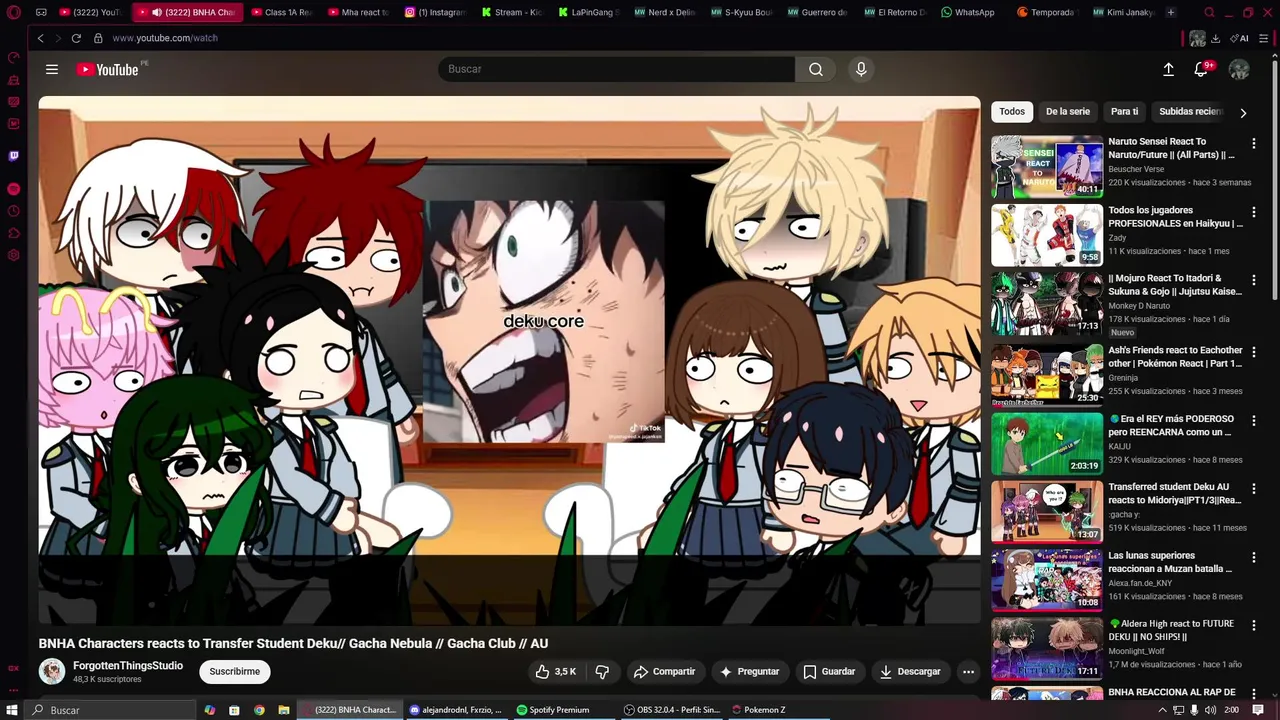1280x720 pixels.
Task: Open the YouTube account avatar menu
Action: pyautogui.click(x=1239, y=69)
